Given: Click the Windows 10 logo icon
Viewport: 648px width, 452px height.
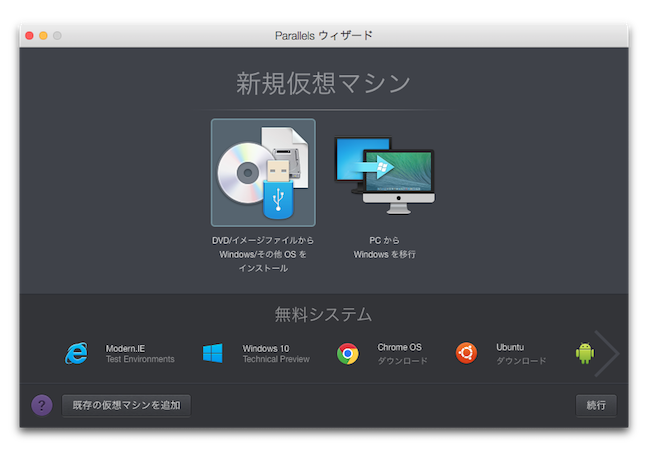Looking at the screenshot, I should tap(212, 353).
